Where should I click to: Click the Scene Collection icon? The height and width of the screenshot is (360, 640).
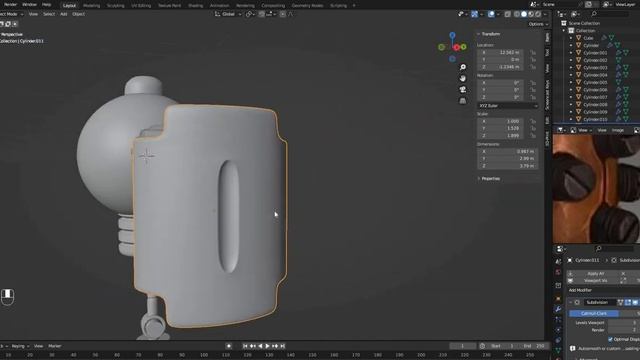tap(564, 23)
